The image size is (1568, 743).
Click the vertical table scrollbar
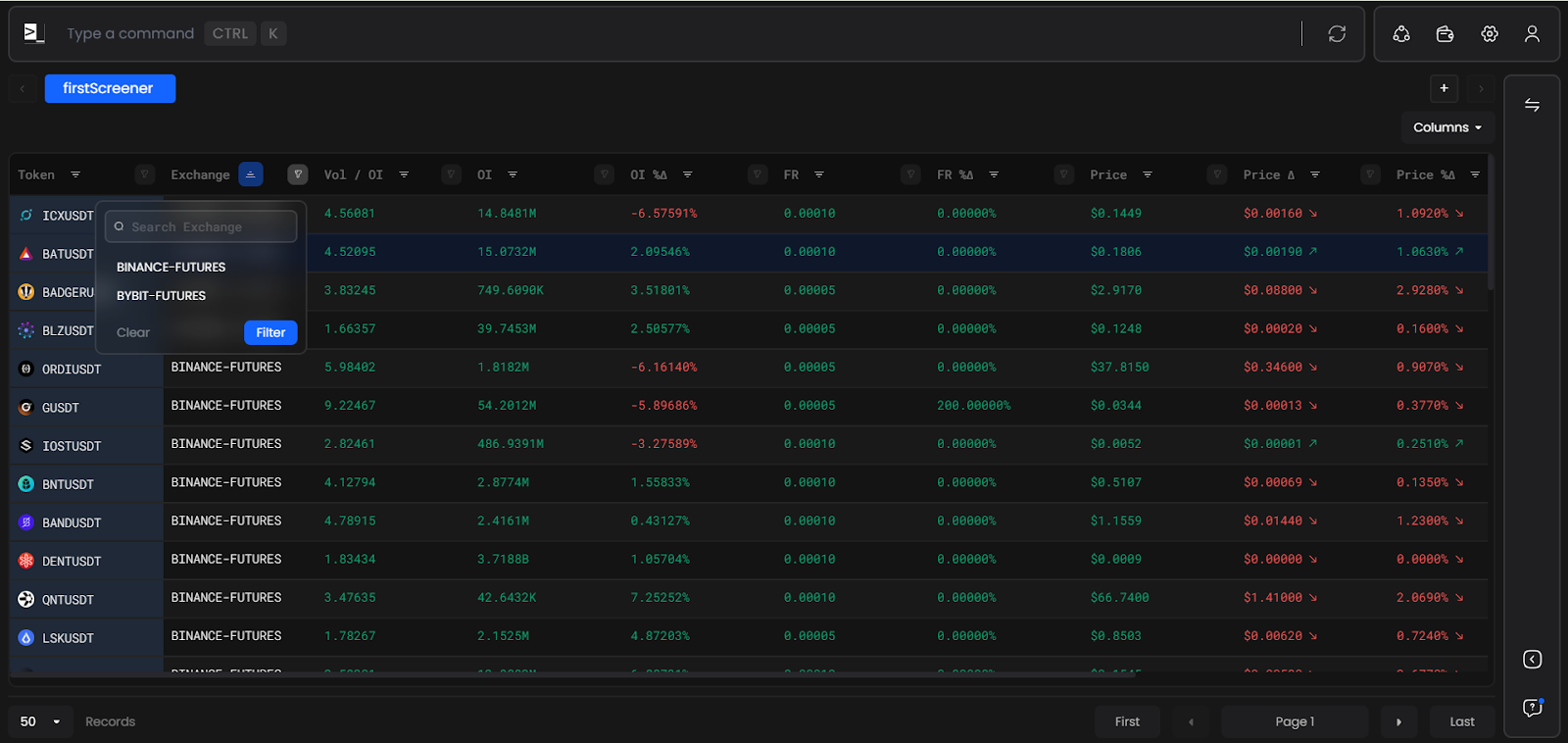(1491, 222)
